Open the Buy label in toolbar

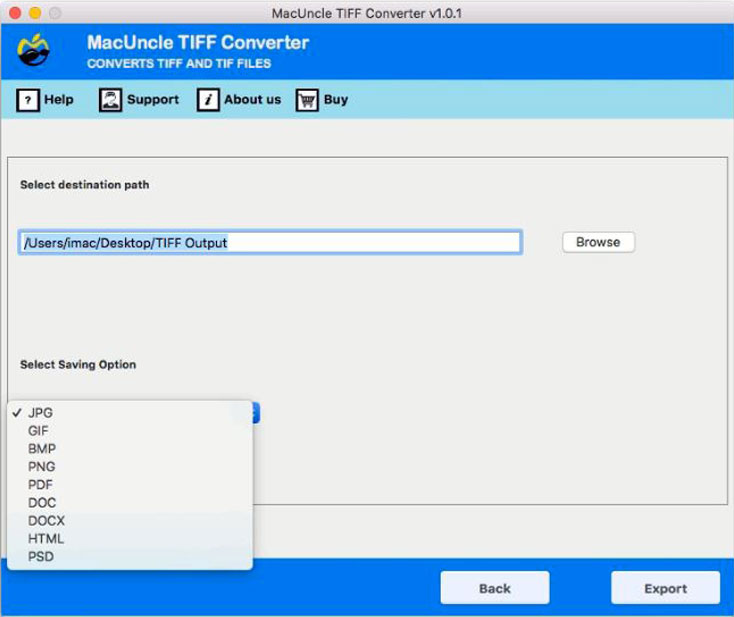coord(336,100)
